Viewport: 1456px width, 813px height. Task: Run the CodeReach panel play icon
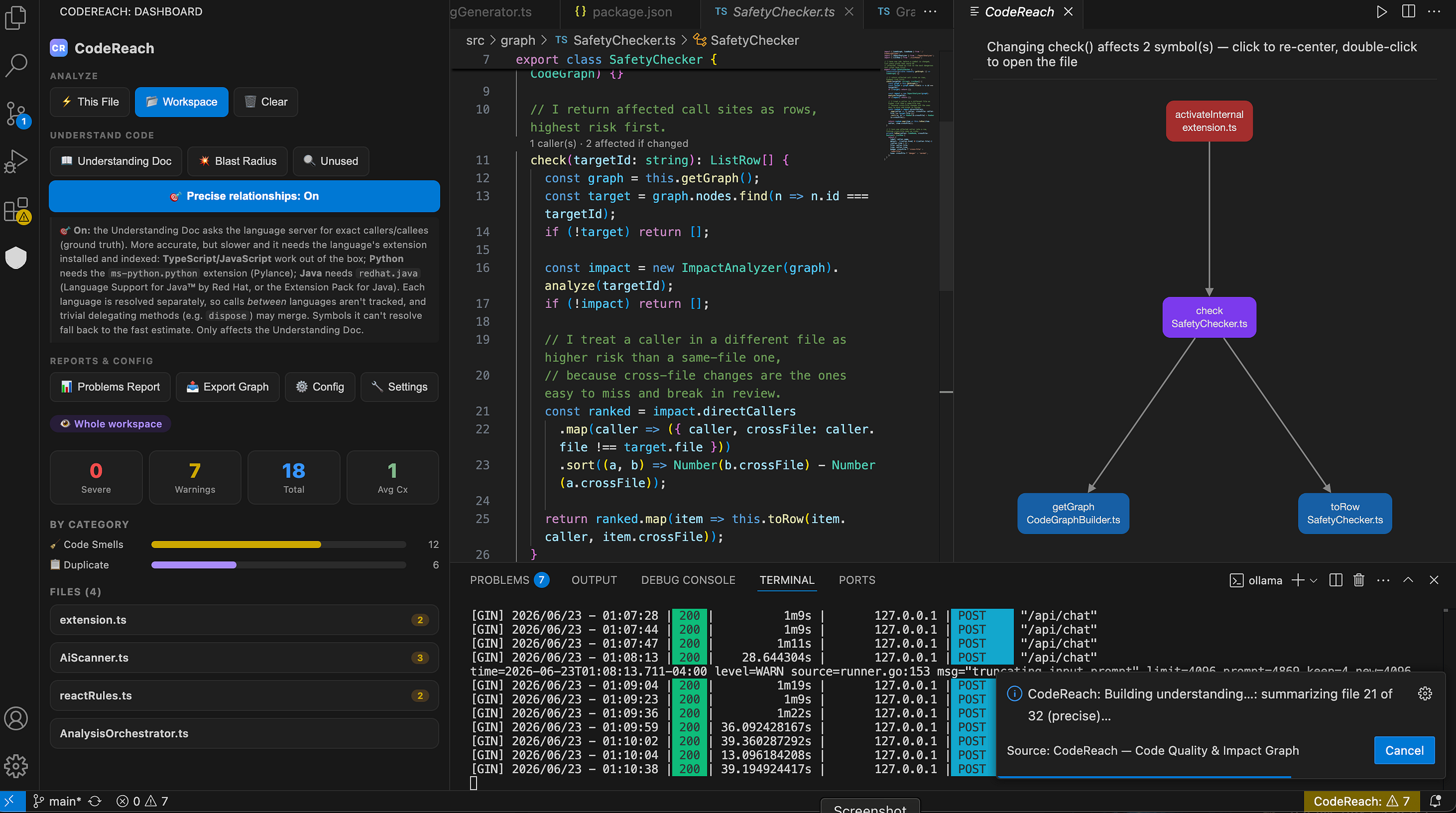coord(1382,12)
